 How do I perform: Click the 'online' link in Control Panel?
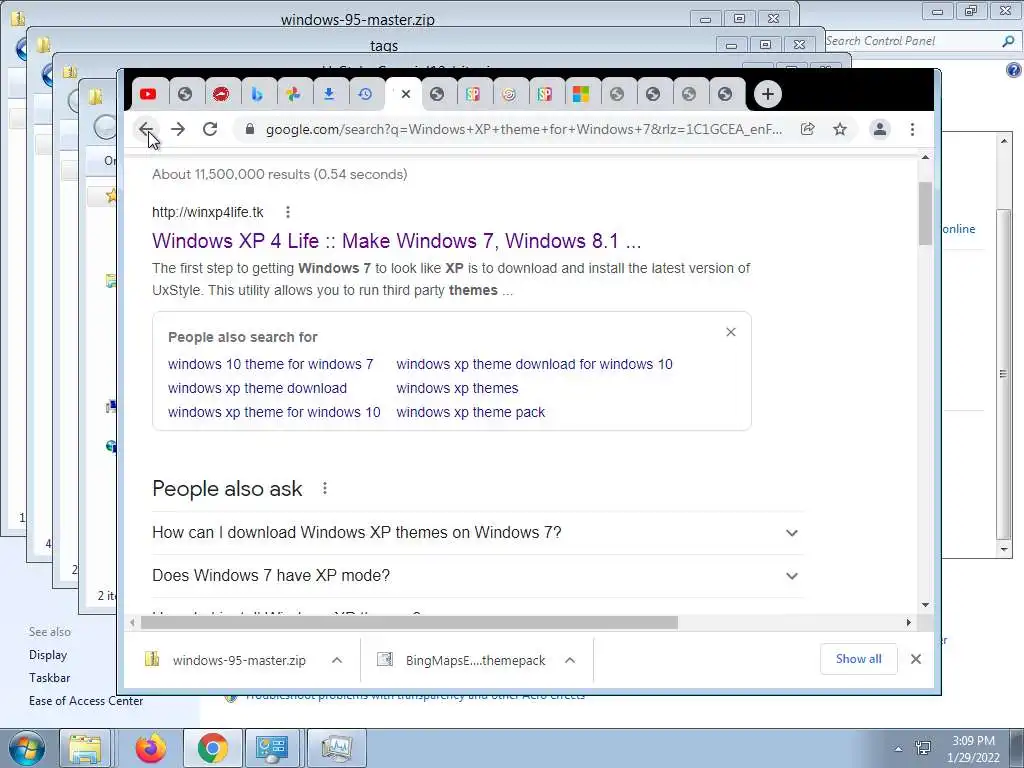click(x=958, y=229)
